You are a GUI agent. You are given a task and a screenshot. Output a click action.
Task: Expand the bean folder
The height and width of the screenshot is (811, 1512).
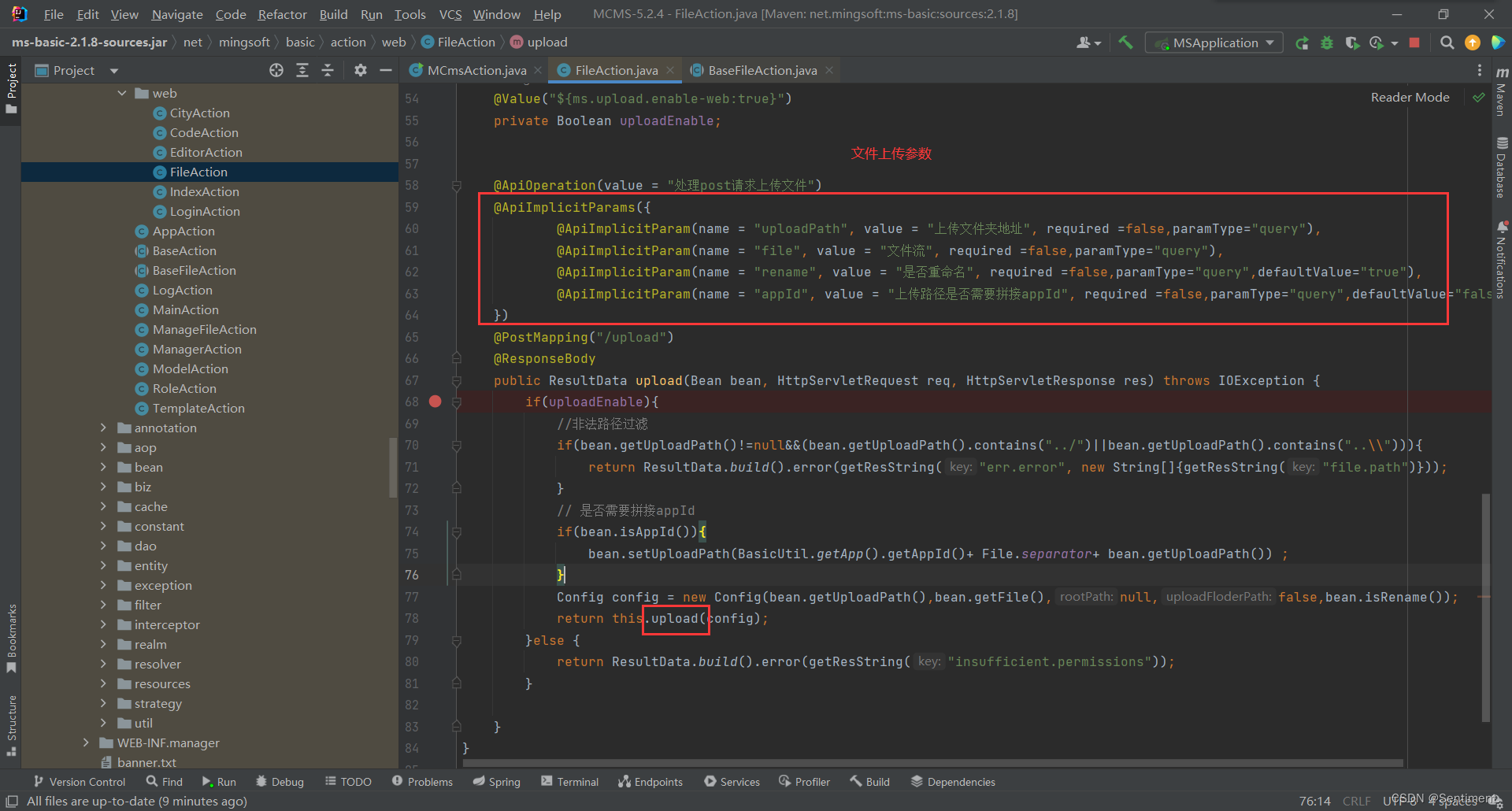click(103, 467)
